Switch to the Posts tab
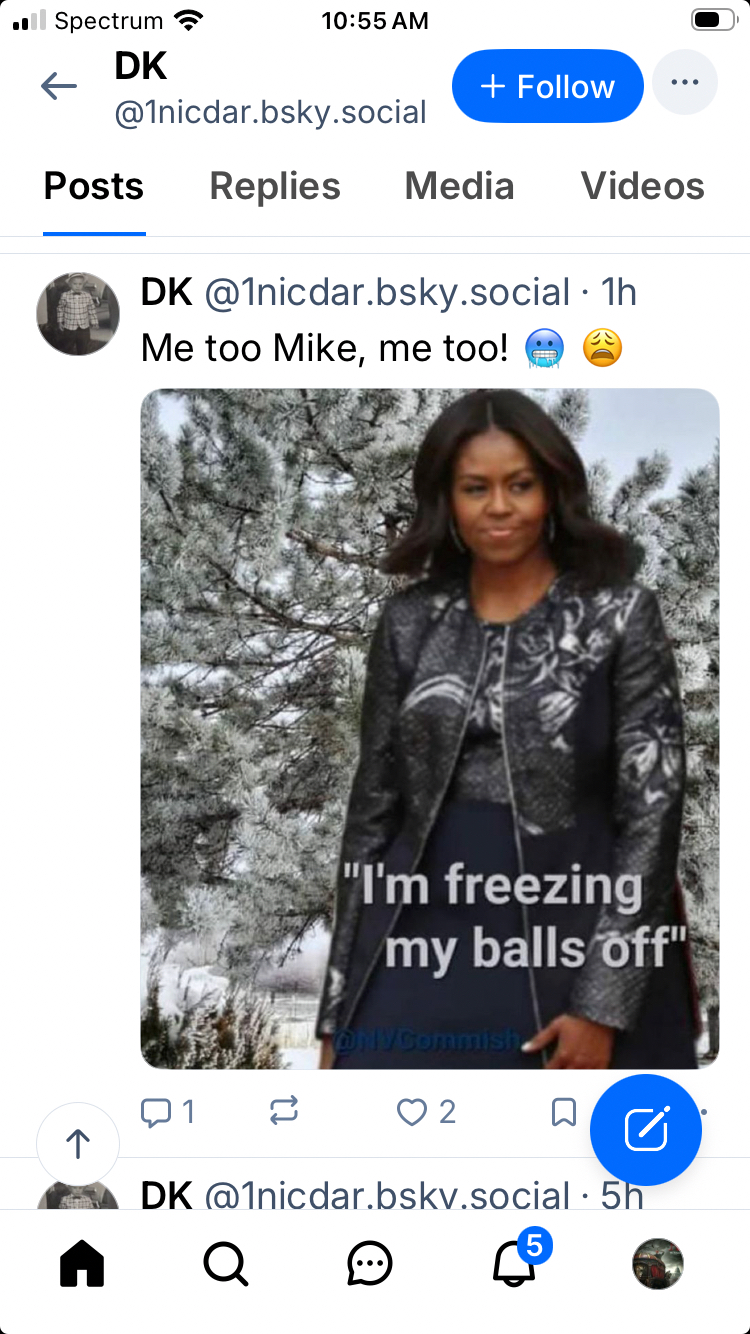The width and height of the screenshot is (750, 1334). (x=94, y=187)
